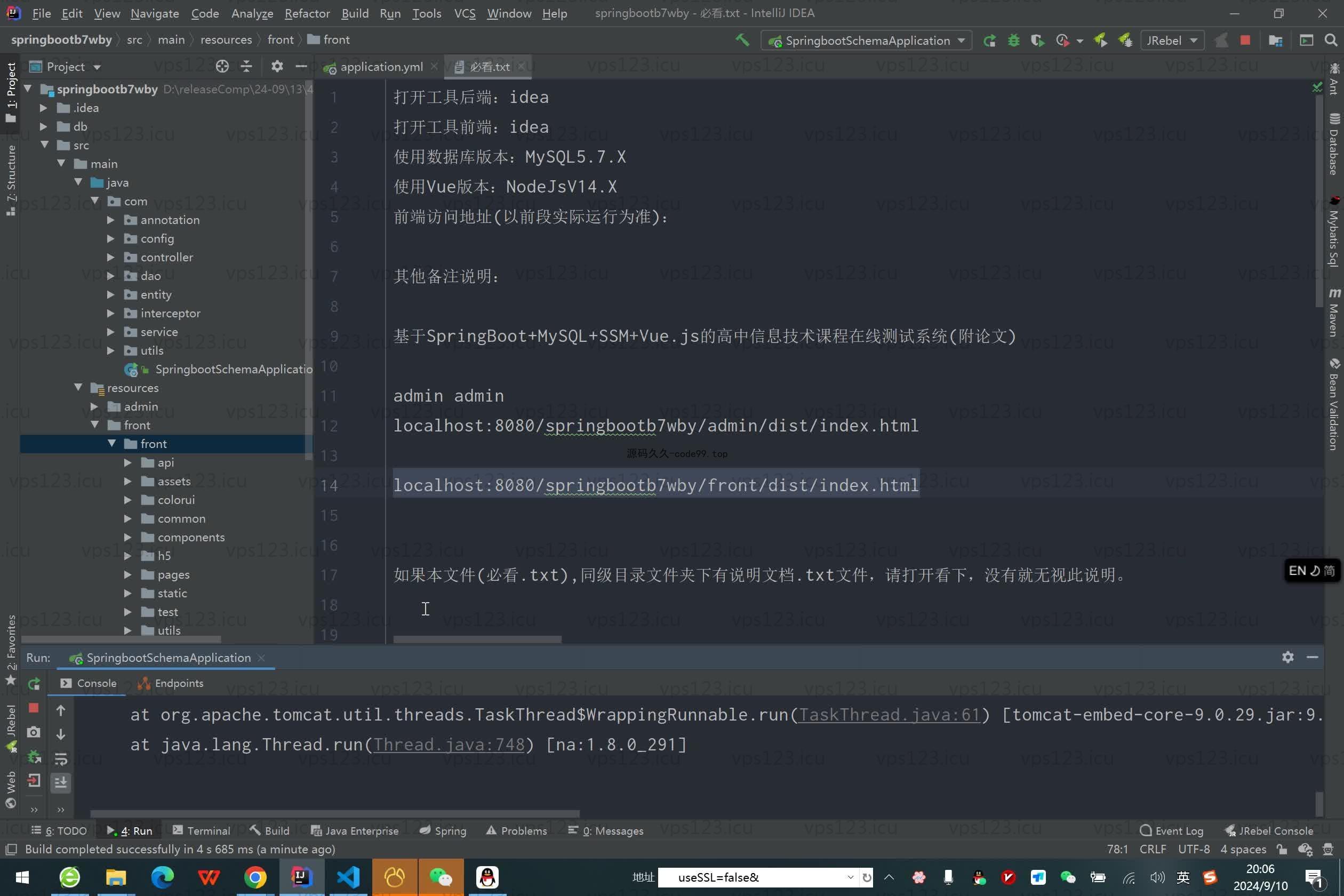The image size is (1344, 896).
Task: Open the JRebel dropdown
Action: [1172, 41]
